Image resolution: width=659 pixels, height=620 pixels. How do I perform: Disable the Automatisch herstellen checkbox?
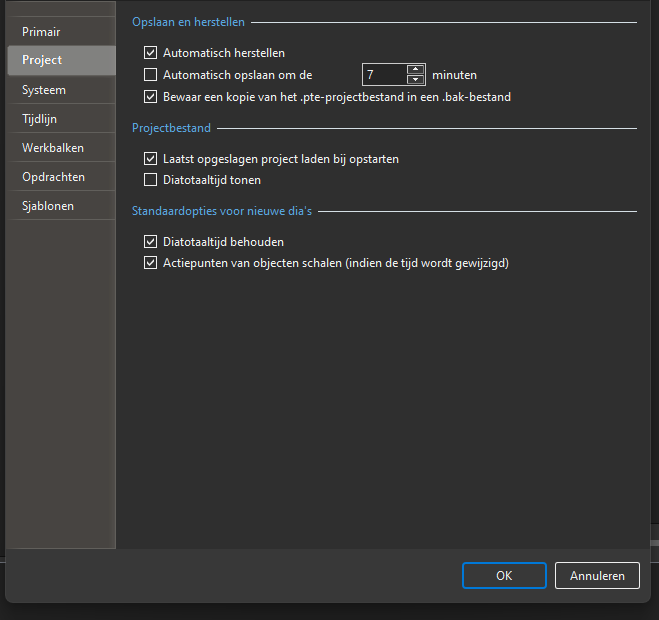pyautogui.click(x=151, y=53)
